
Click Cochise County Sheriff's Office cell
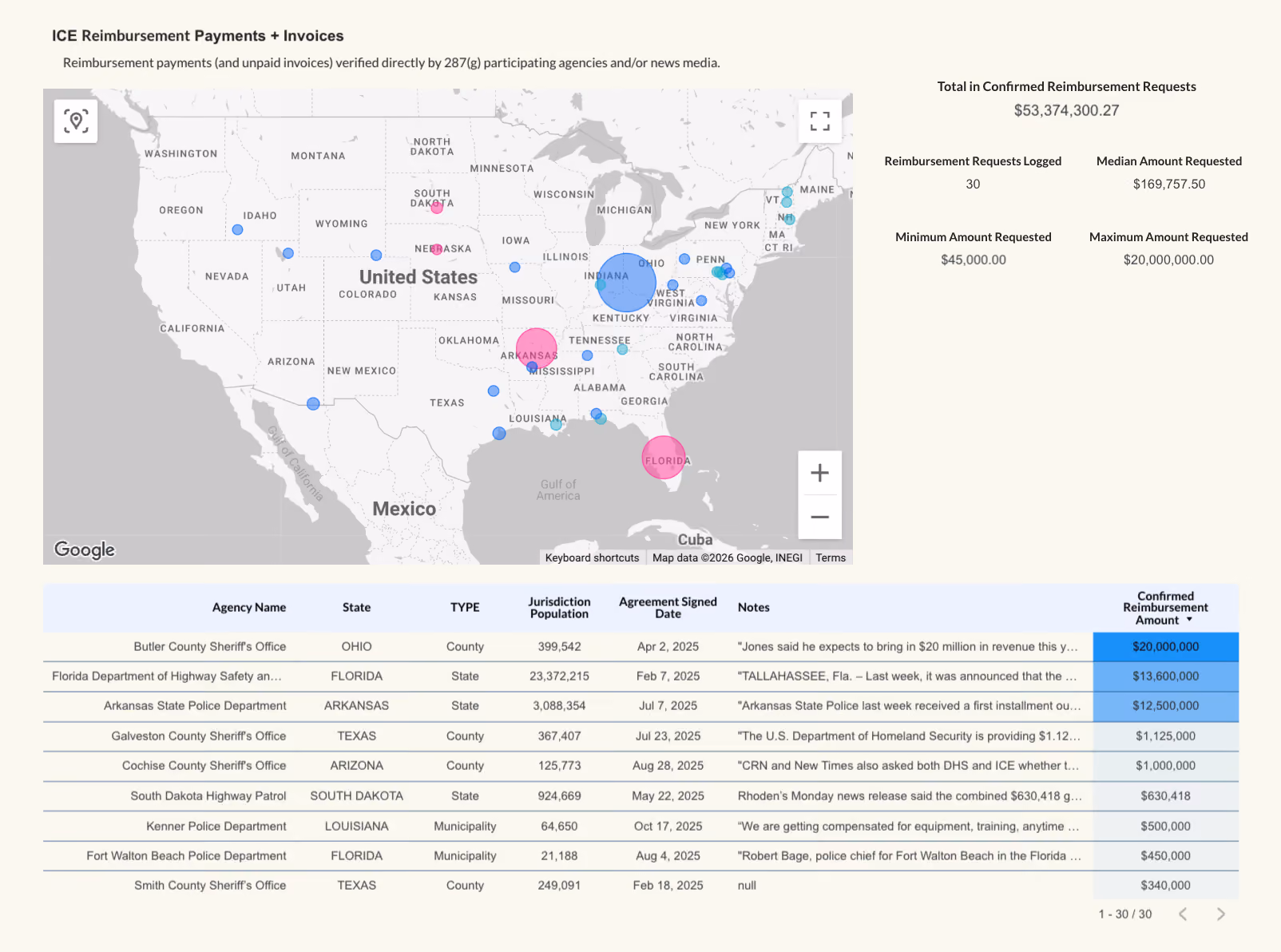[x=204, y=766]
